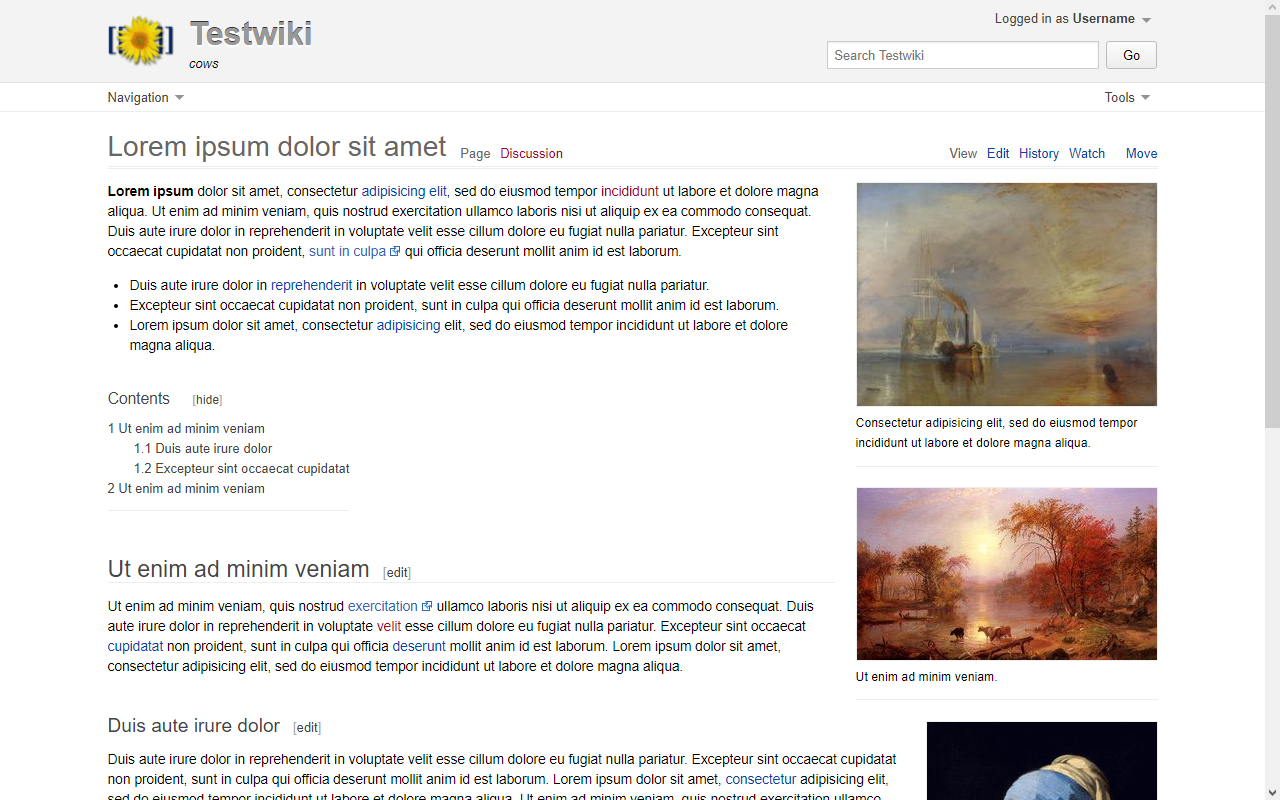Open the Tools dropdown menu
The image size is (1280, 800).
click(1127, 97)
